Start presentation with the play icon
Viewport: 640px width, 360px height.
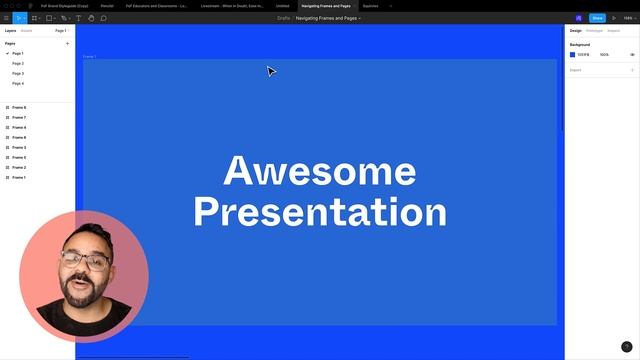tap(613, 18)
